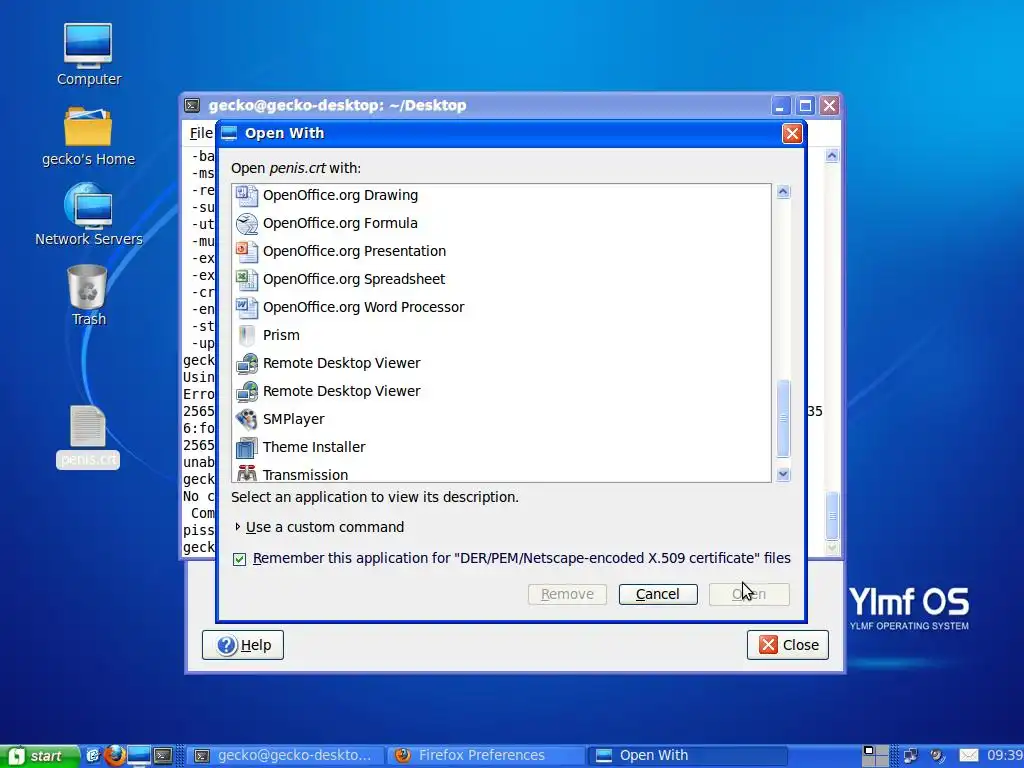This screenshot has width=1024, height=768.
Task: Click the Open With dialog title icon
Action: pos(229,133)
